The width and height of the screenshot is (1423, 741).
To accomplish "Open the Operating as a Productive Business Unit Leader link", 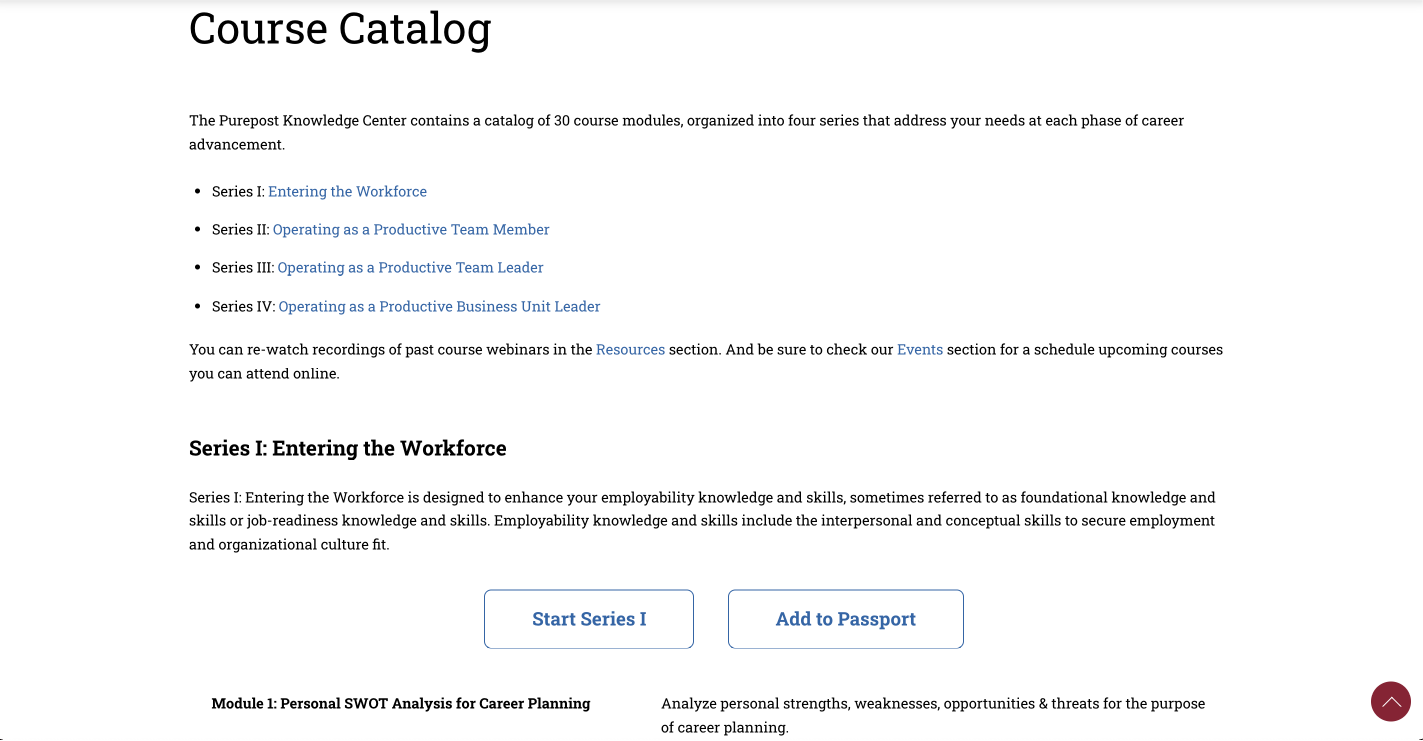I will coord(438,306).
